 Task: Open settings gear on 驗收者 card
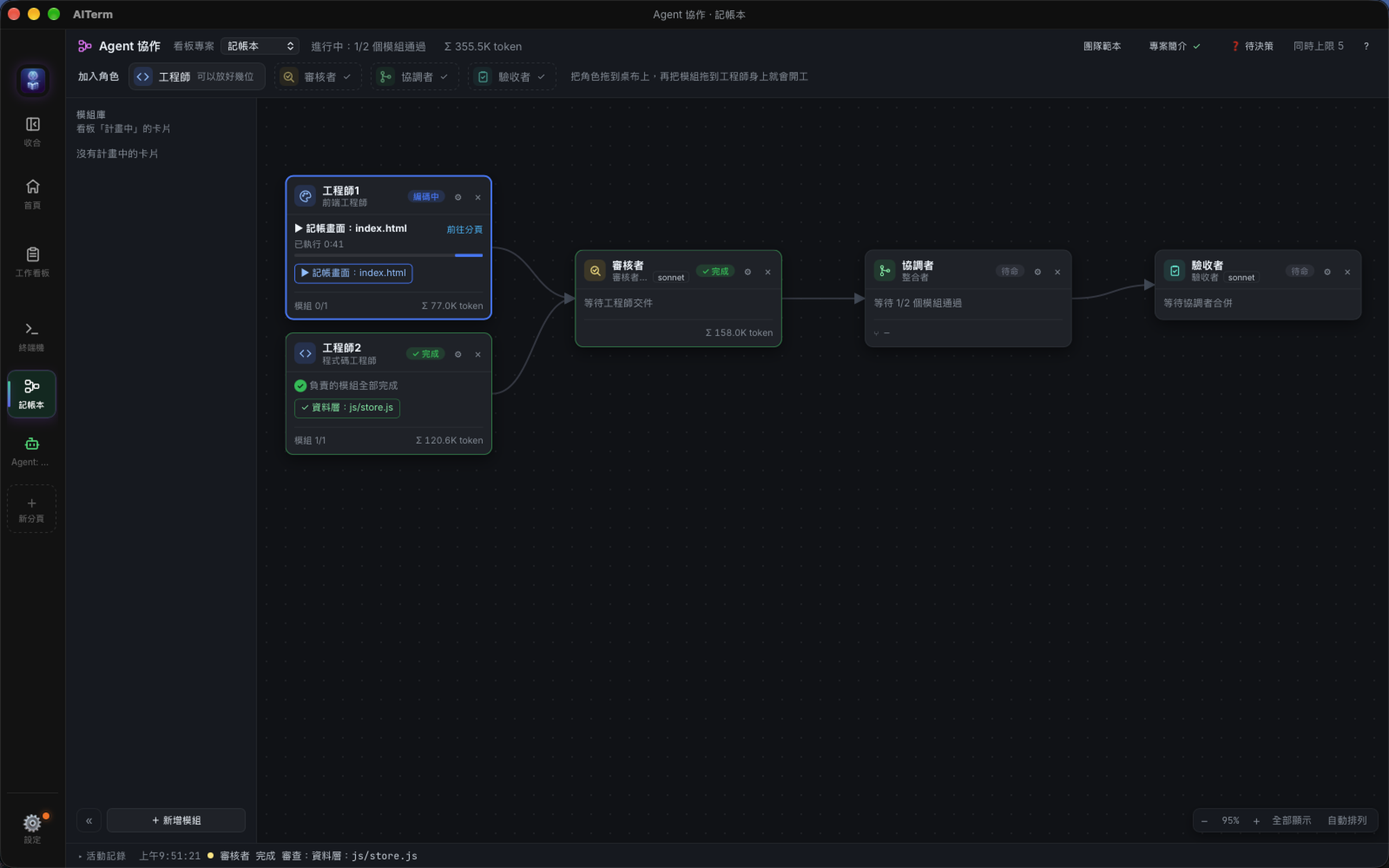click(1327, 272)
